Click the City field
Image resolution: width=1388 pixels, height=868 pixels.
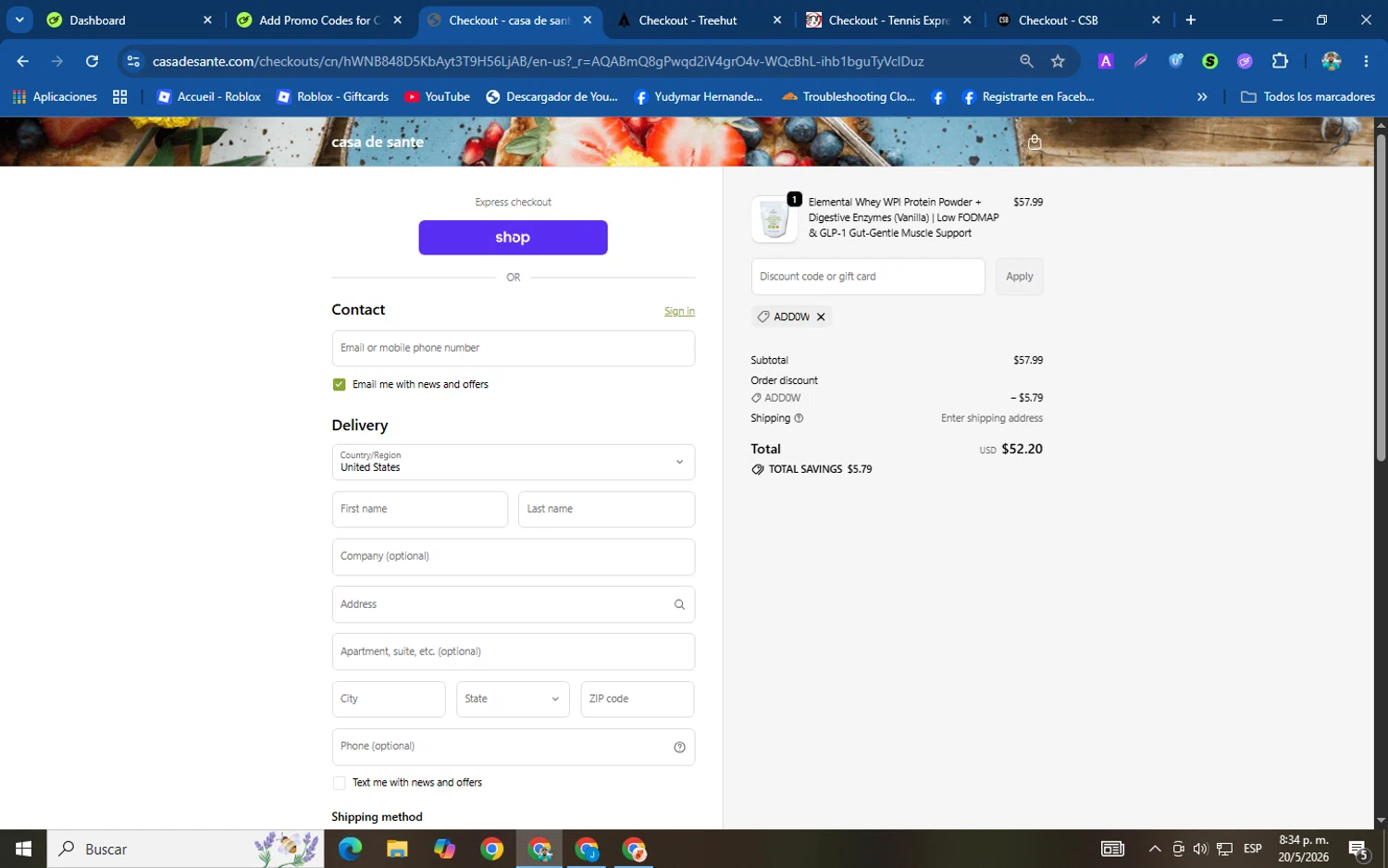click(389, 699)
